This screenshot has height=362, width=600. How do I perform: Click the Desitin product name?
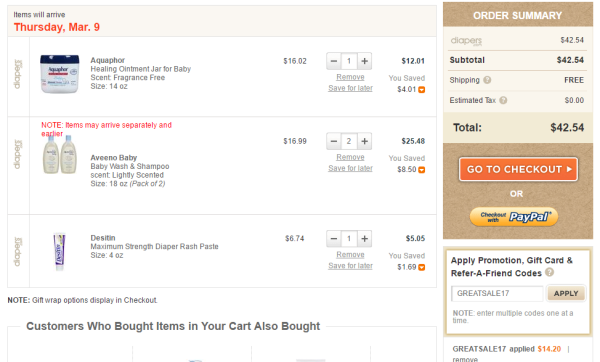pos(103,238)
